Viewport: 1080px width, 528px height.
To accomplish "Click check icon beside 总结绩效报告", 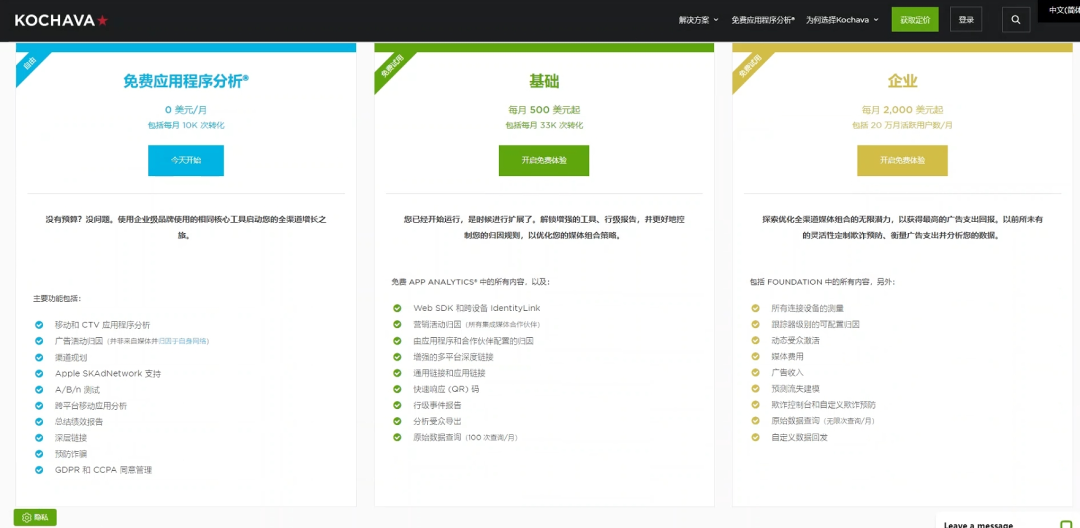I will click(x=39, y=421).
